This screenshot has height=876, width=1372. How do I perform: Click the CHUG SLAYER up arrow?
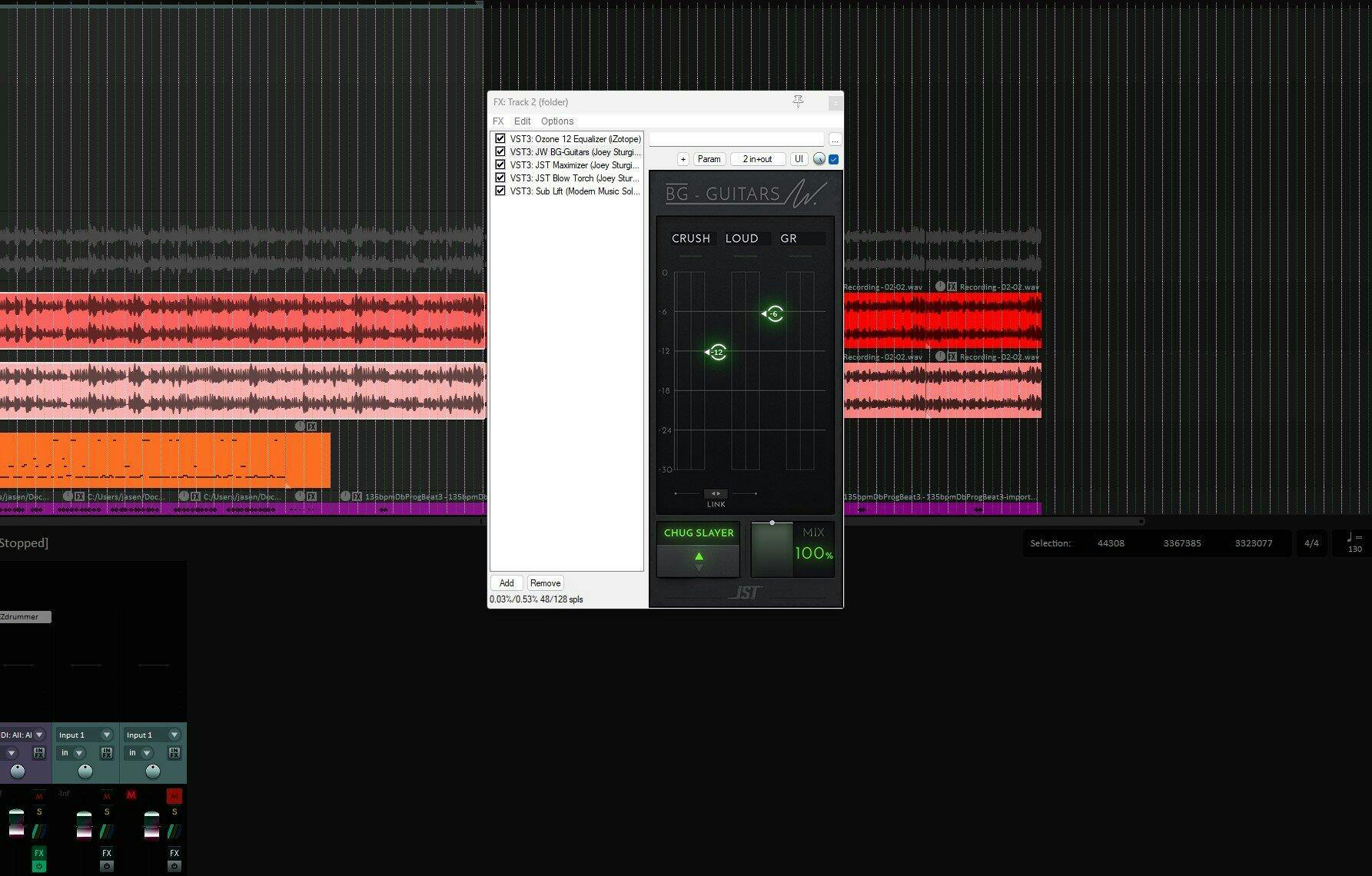point(698,556)
